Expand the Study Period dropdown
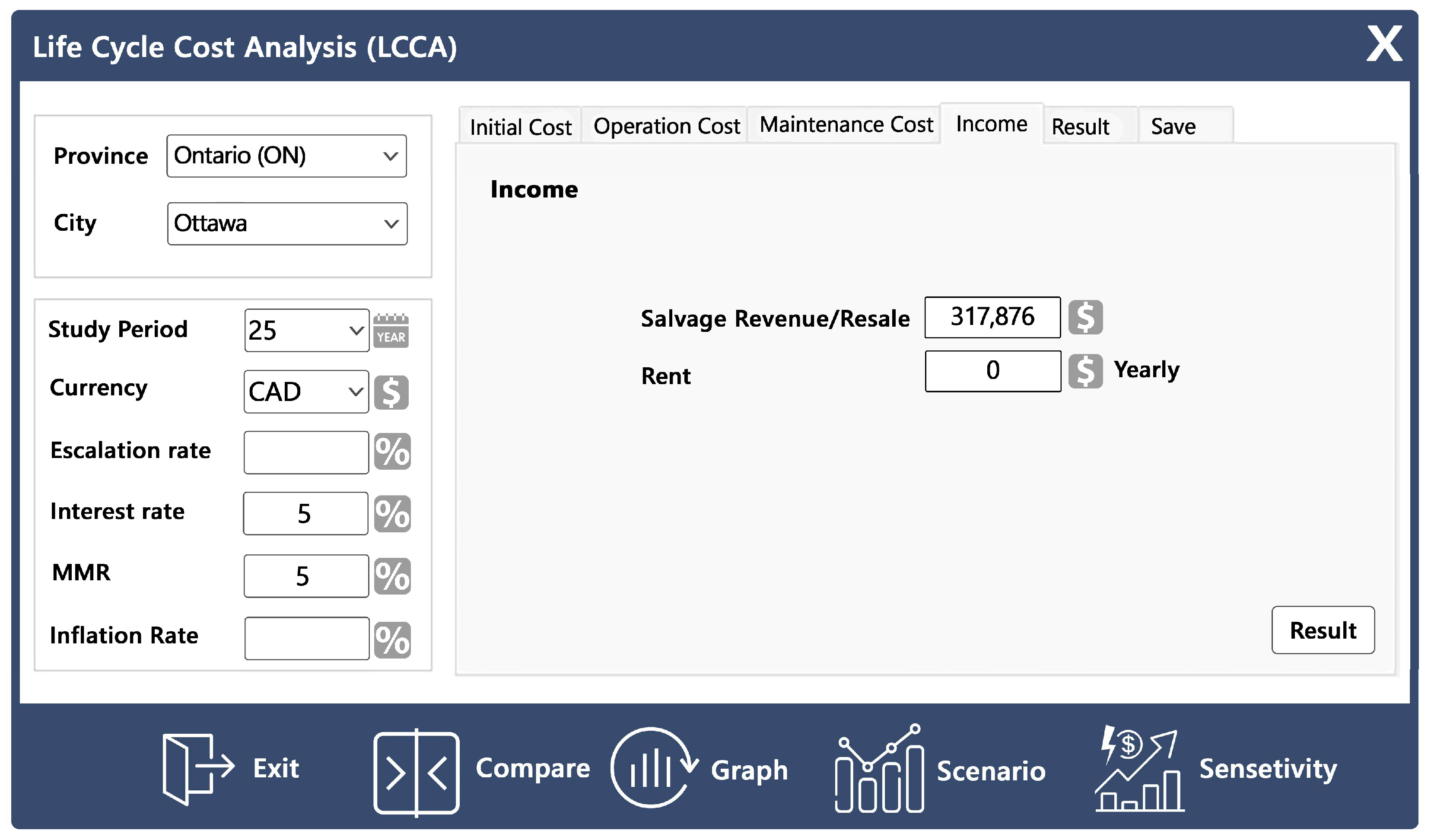The height and width of the screenshot is (840, 1431). pos(307,331)
